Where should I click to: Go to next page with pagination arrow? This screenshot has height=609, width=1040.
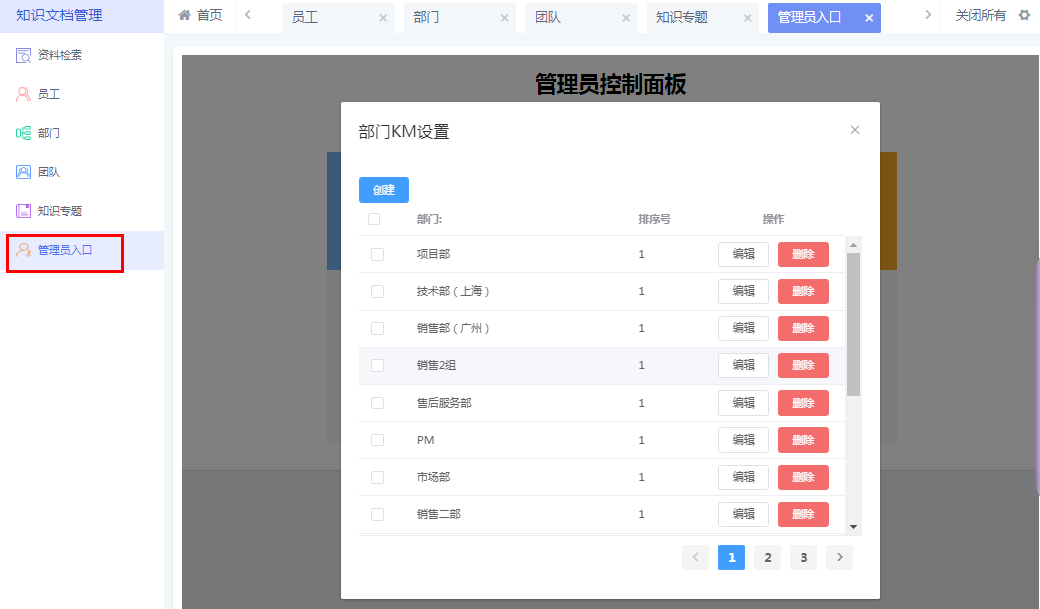point(839,557)
